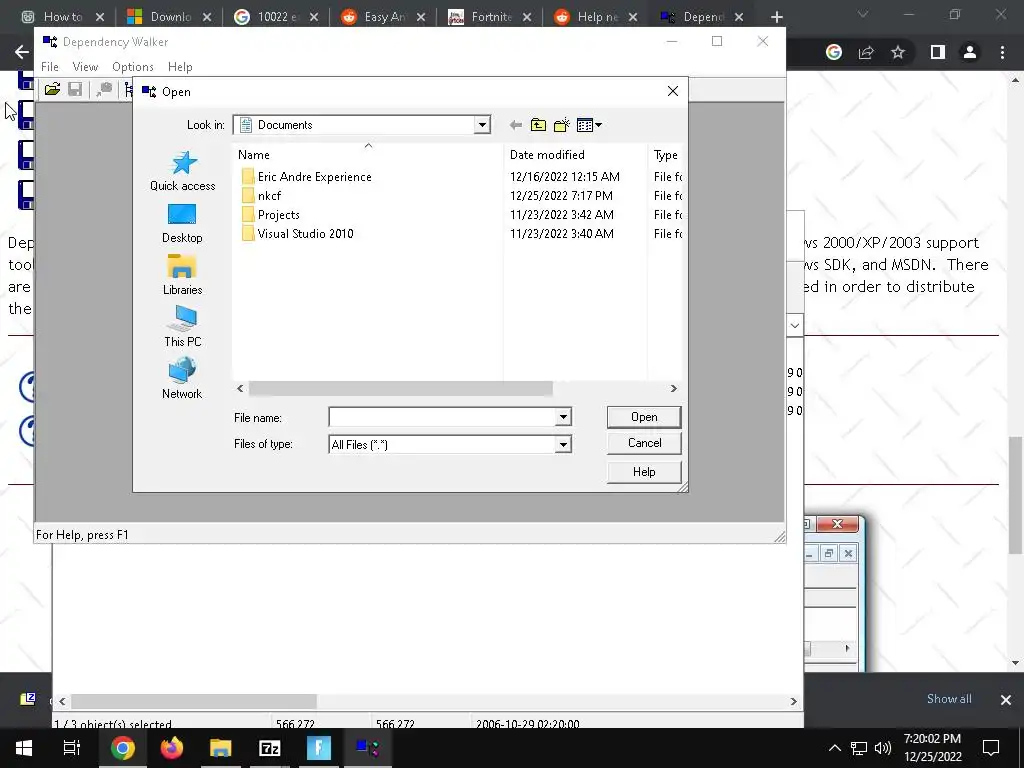Bookmark this page with the star icon
Screen dimensions: 1024x768
pyautogui.click(x=898, y=52)
